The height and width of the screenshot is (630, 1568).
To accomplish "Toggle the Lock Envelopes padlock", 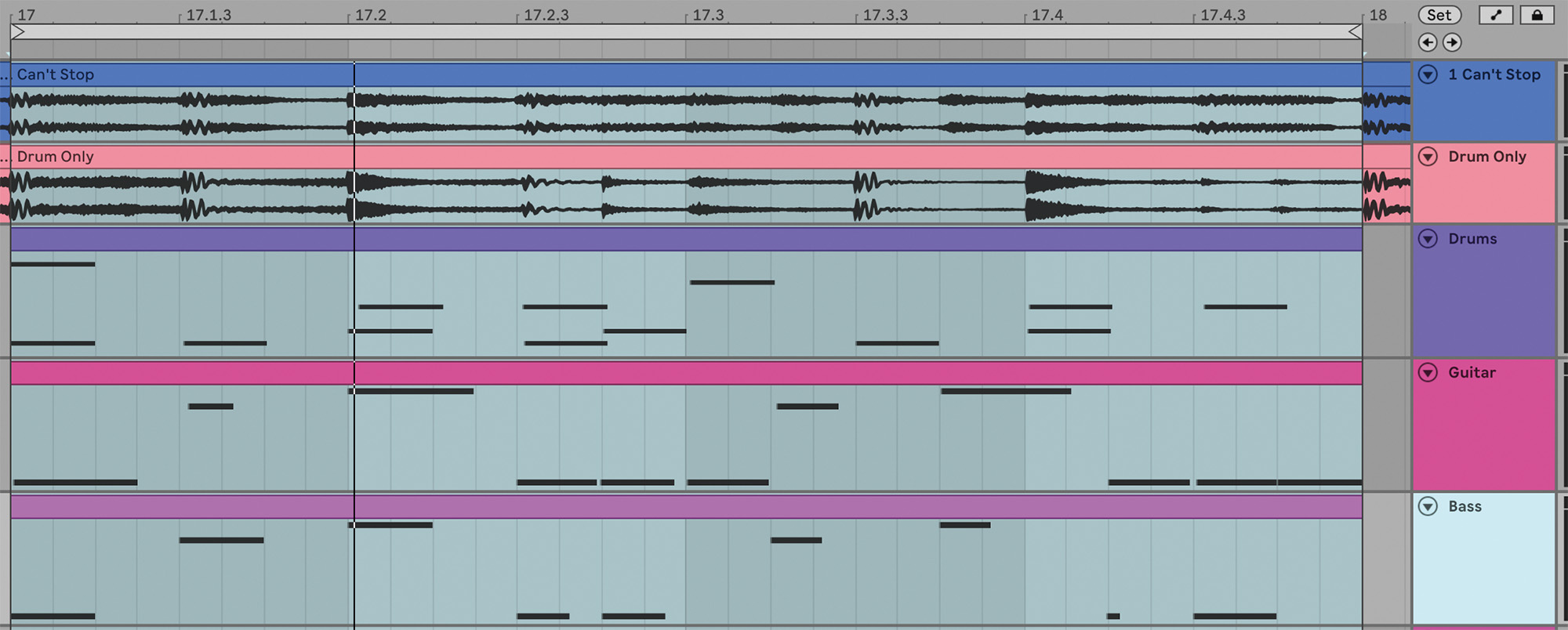I will tap(1537, 15).
